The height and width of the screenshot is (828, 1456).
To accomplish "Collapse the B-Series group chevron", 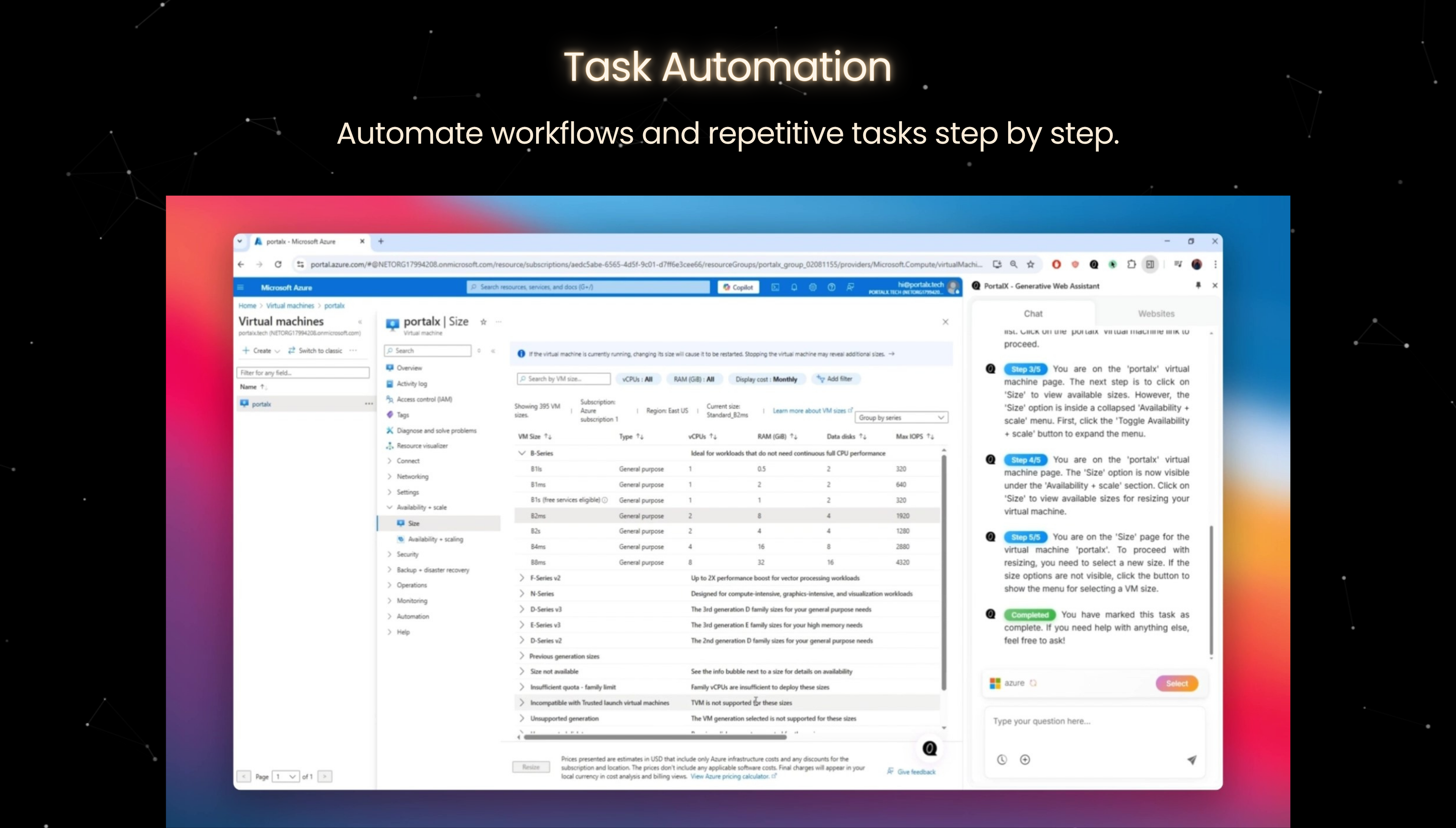I will (x=522, y=453).
